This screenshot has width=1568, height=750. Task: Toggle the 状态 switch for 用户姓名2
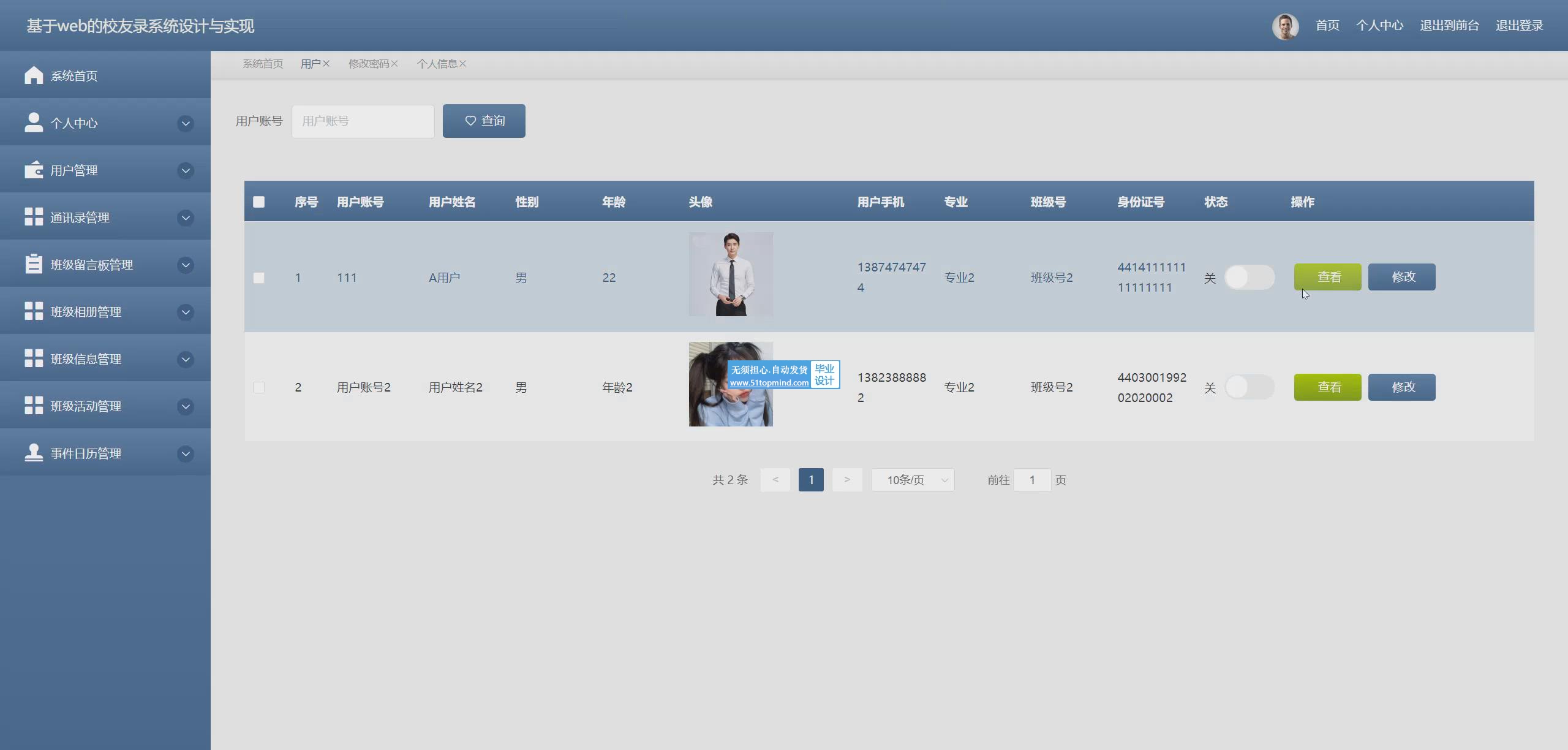tap(1249, 387)
